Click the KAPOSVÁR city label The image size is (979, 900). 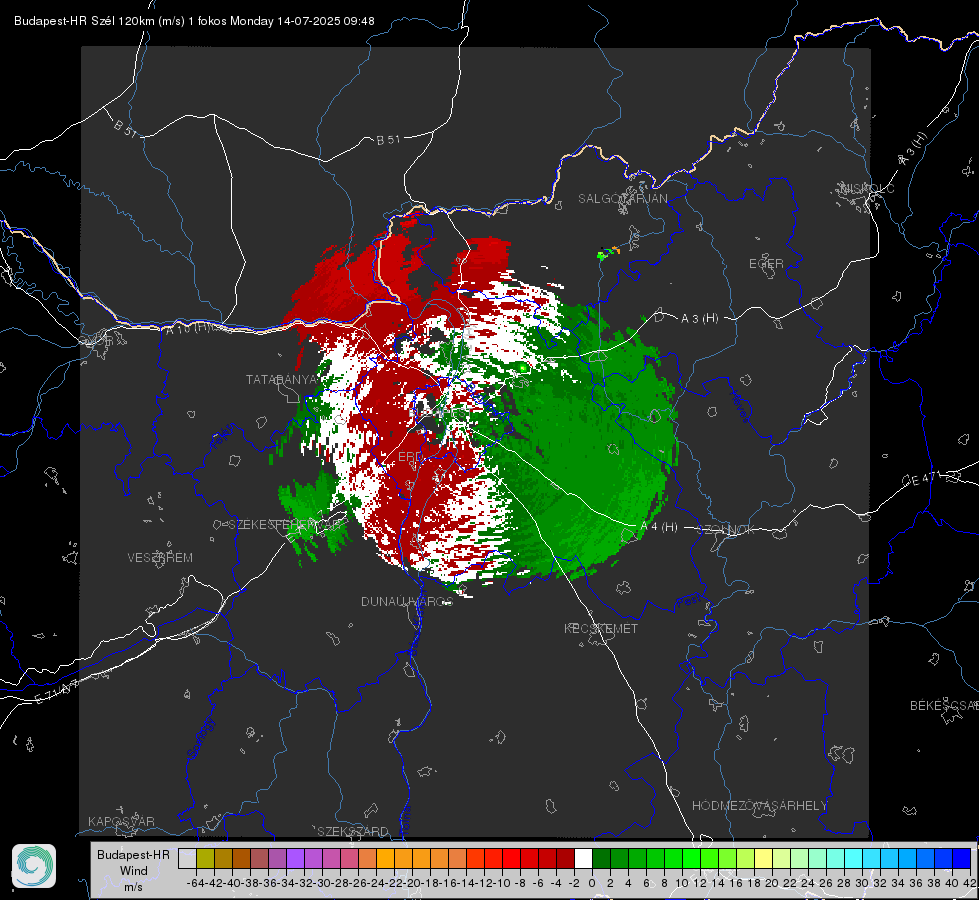tap(121, 821)
